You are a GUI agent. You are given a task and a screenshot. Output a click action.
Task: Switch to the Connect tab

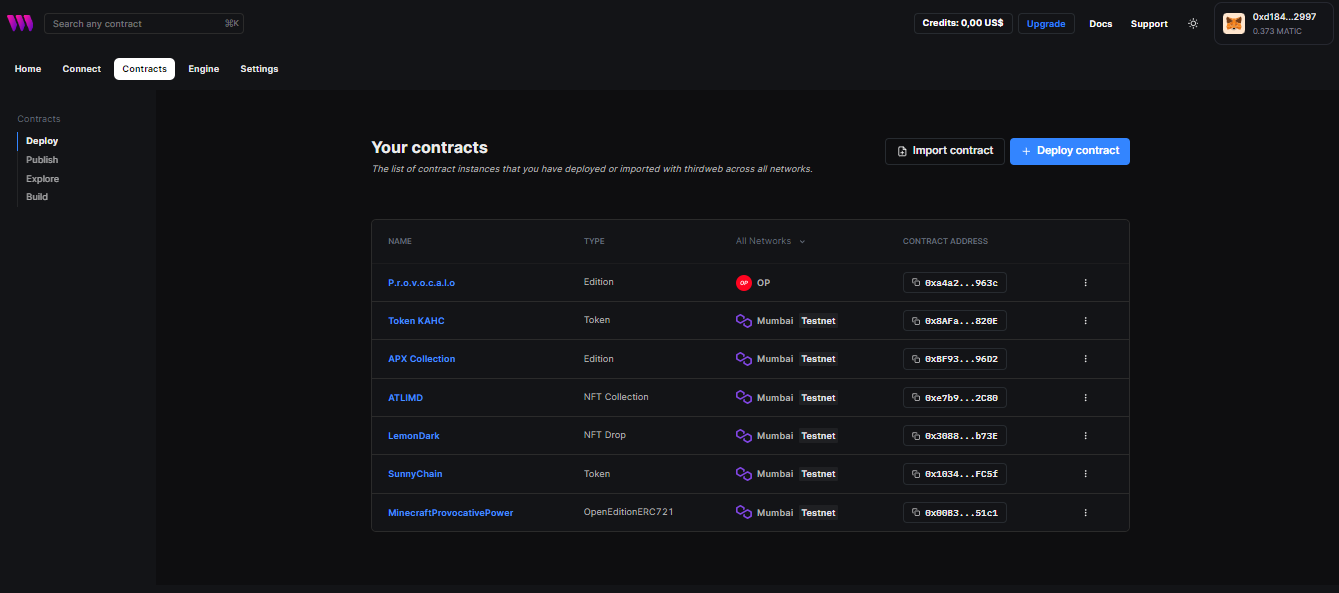[x=82, y=69]
